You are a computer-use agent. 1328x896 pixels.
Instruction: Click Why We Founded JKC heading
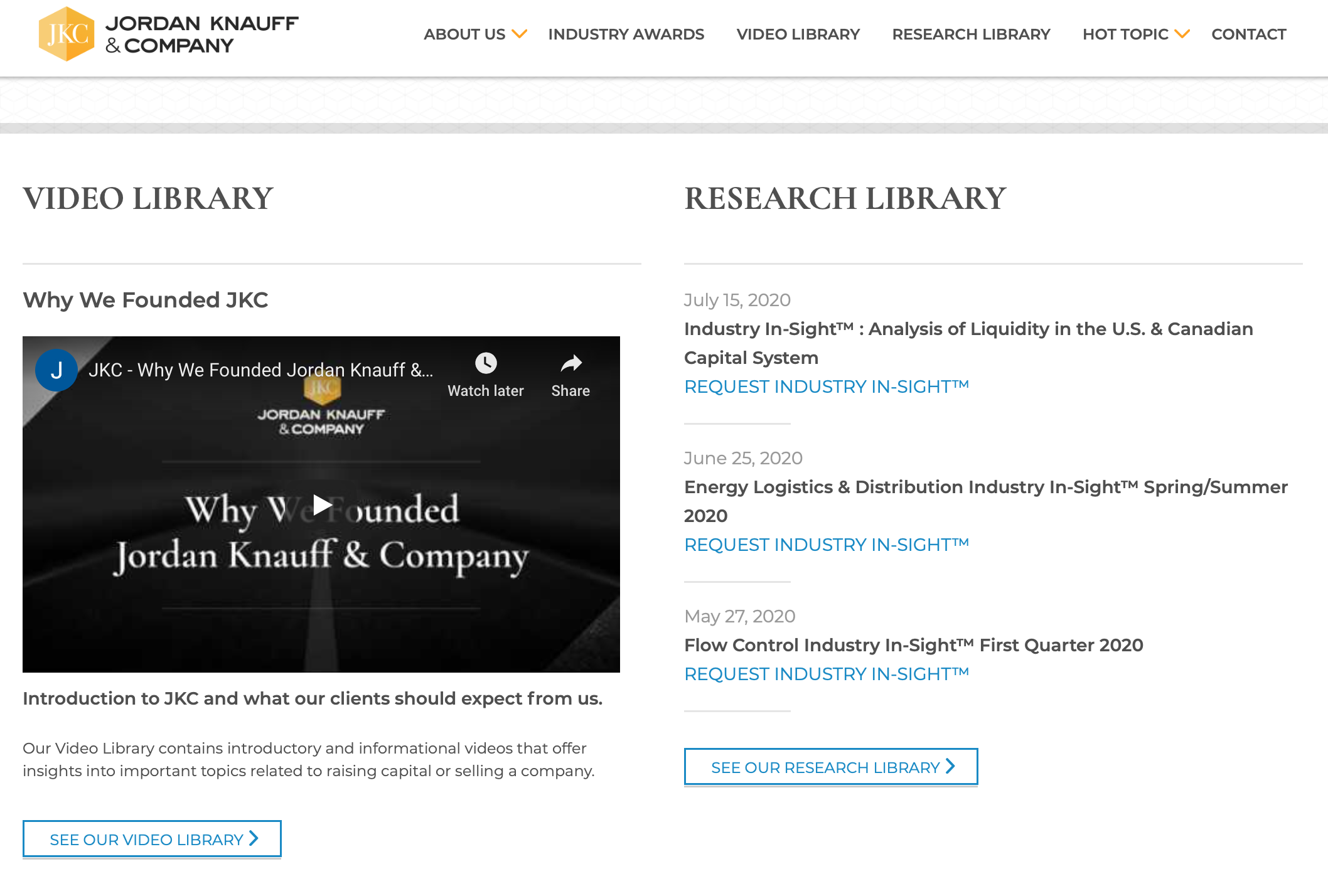(146, 300)
